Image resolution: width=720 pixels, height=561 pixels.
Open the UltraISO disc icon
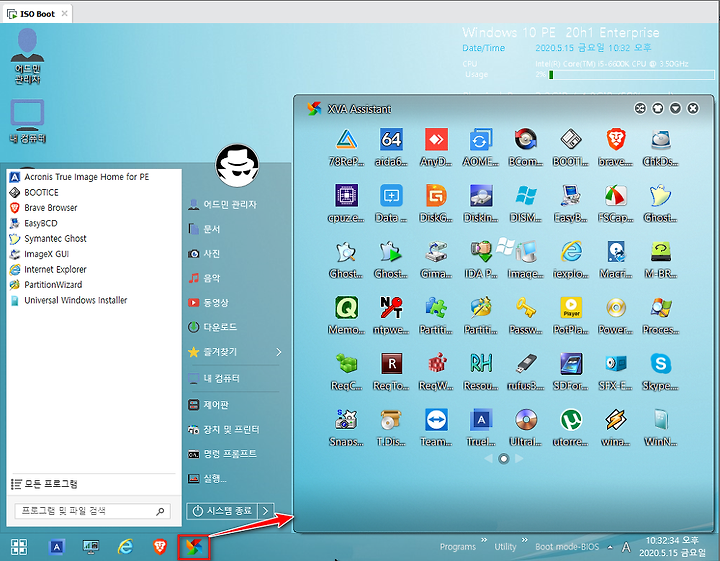coord(526,420)
